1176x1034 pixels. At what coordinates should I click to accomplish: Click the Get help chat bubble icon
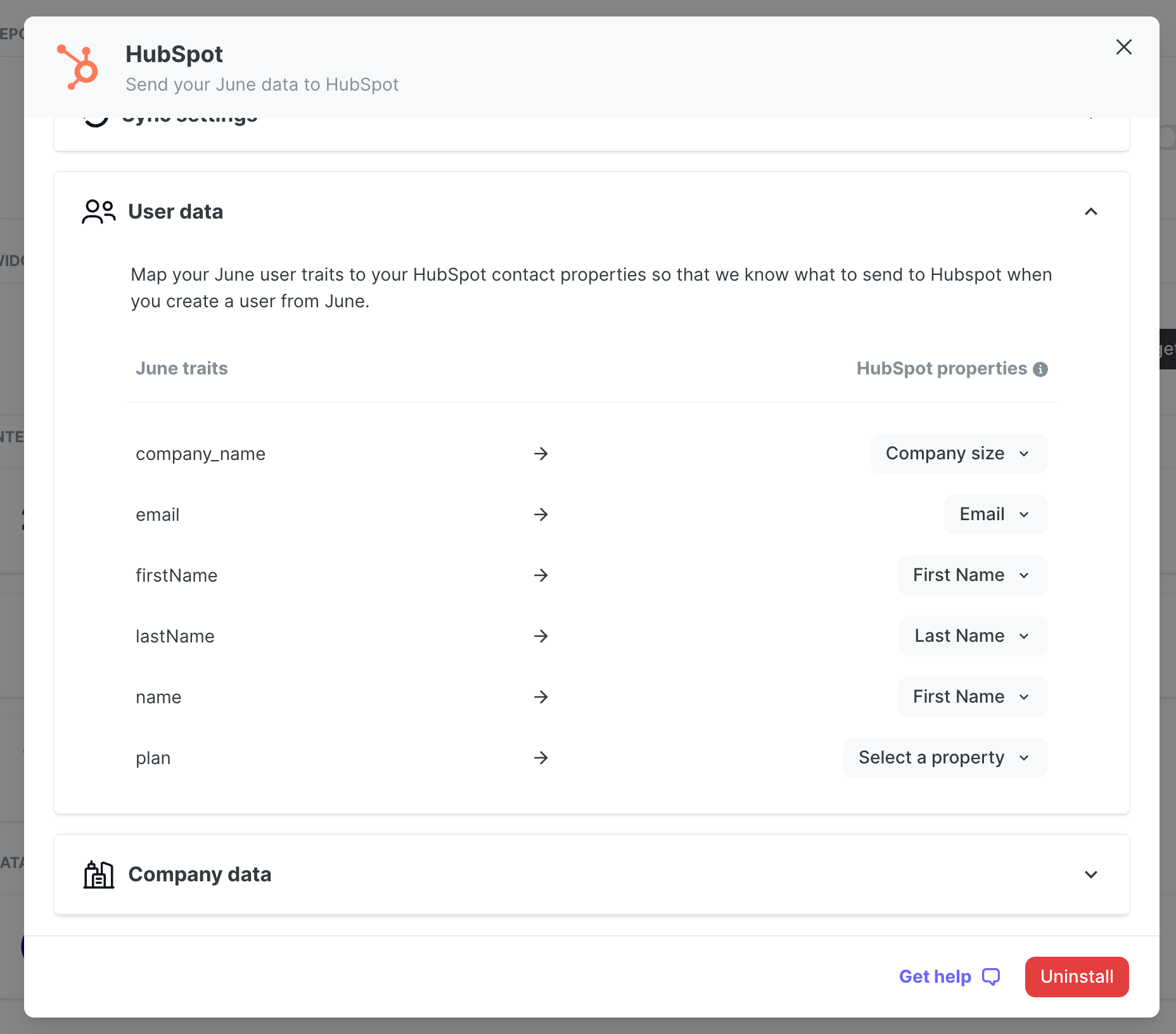coord(991,977)
